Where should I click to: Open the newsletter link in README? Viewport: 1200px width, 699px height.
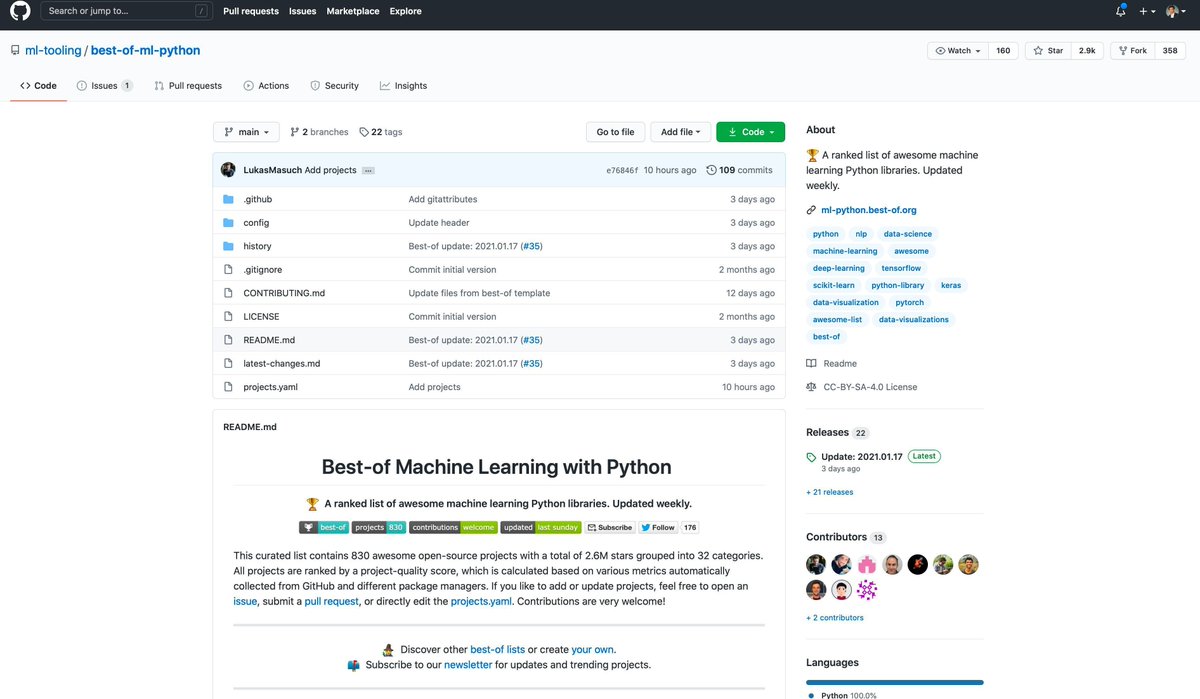468,664
